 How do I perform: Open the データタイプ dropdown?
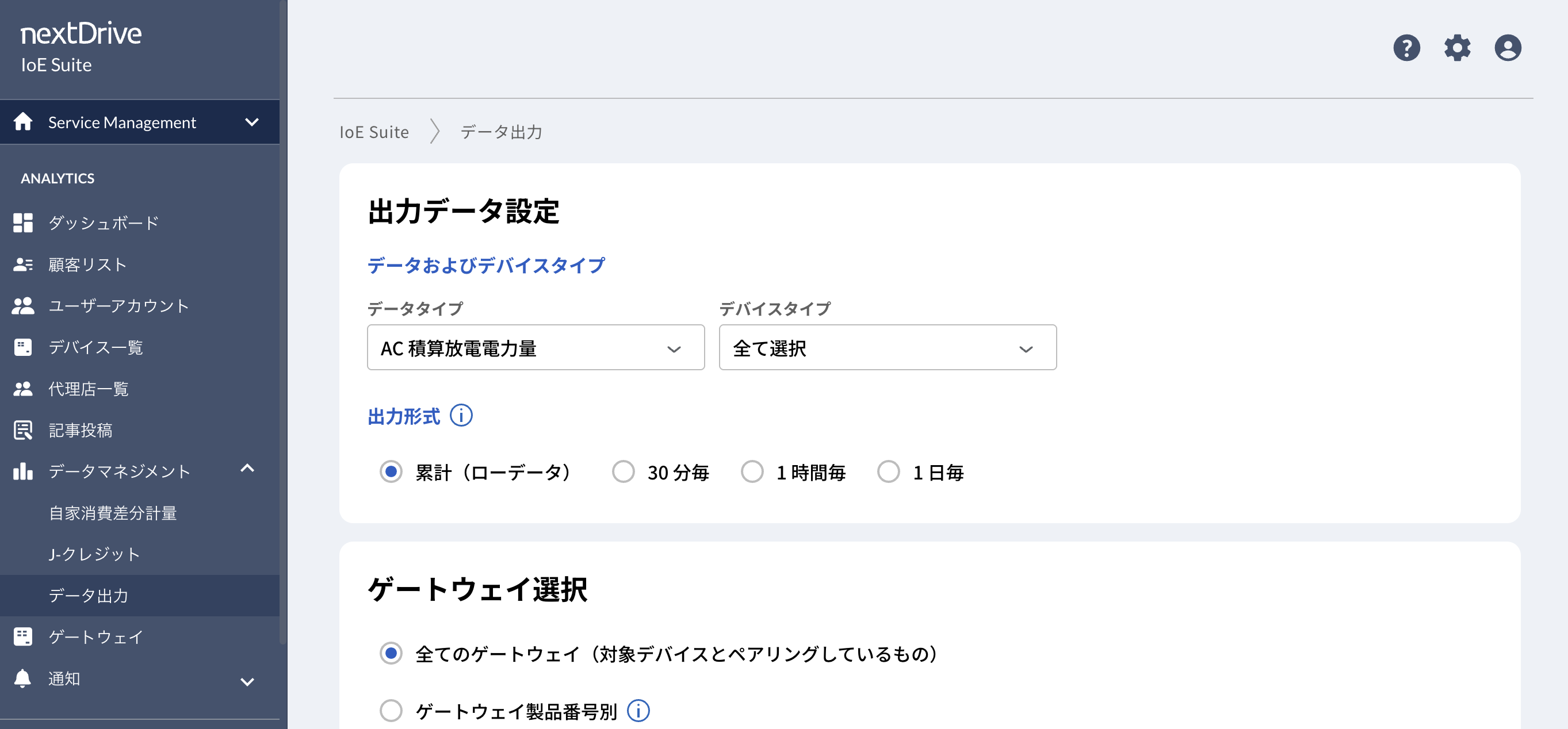536,347
